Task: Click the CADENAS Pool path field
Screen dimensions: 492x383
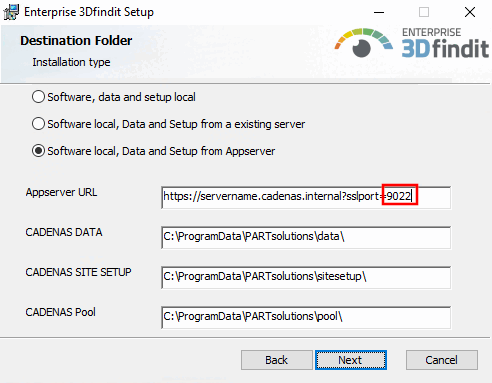Action: coord(306,317)
